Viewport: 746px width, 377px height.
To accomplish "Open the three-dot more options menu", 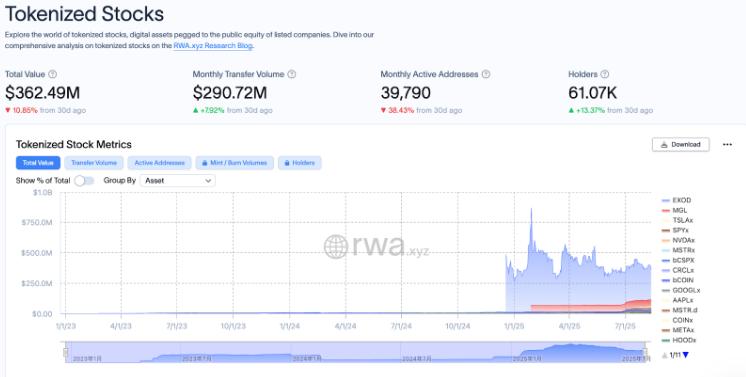I will [727, 145].
